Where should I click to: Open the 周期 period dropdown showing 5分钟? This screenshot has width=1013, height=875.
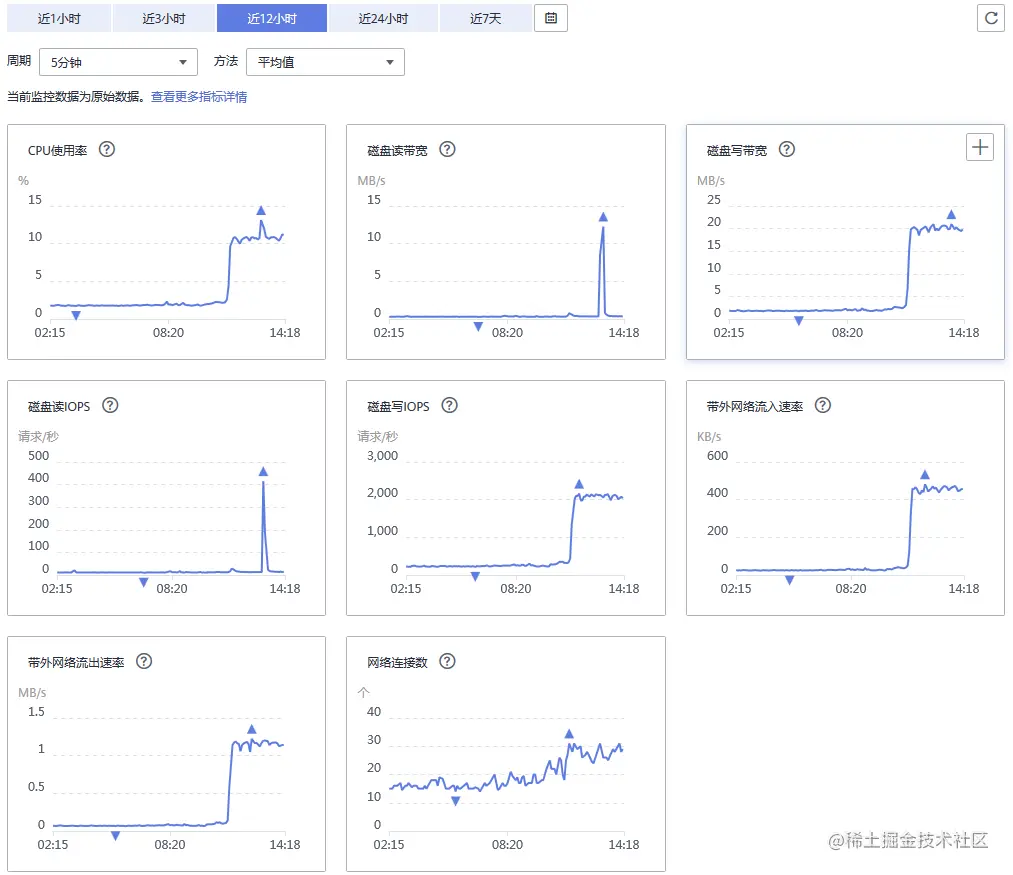pyautogui.click(x=118, y=62)
